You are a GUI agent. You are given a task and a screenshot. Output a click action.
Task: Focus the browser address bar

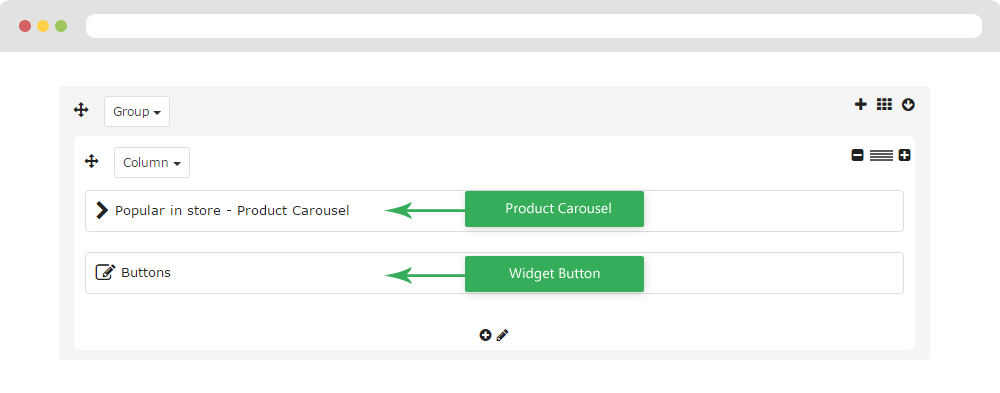[534, 26]
